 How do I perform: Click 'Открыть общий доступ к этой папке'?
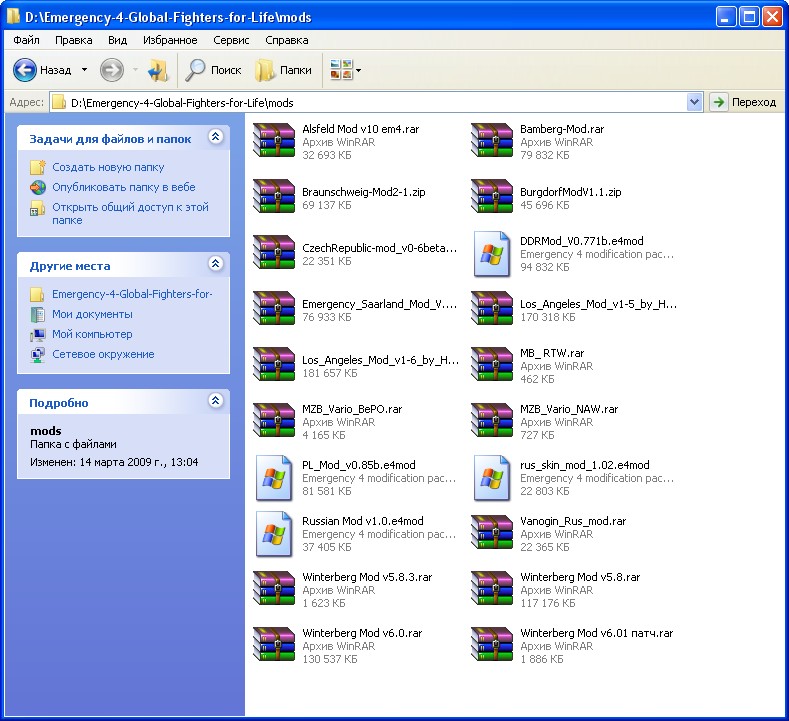pyautogui.click(x=130, y=213)
